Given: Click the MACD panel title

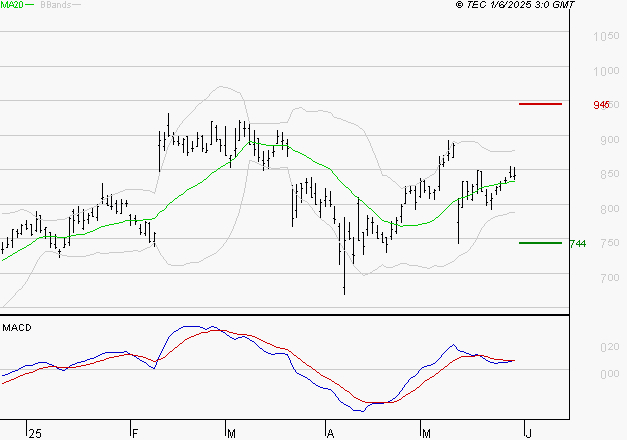Looking at the screenshot, I should pos(15,327).
